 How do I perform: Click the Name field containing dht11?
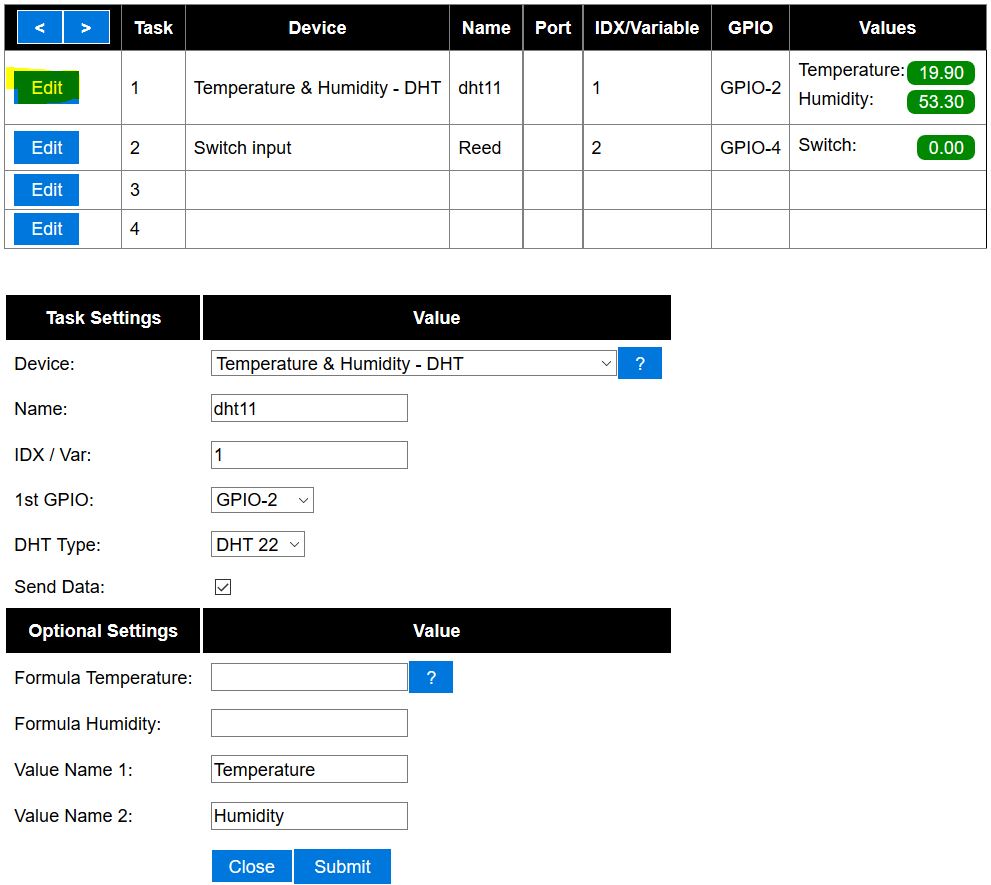(309, 408)
